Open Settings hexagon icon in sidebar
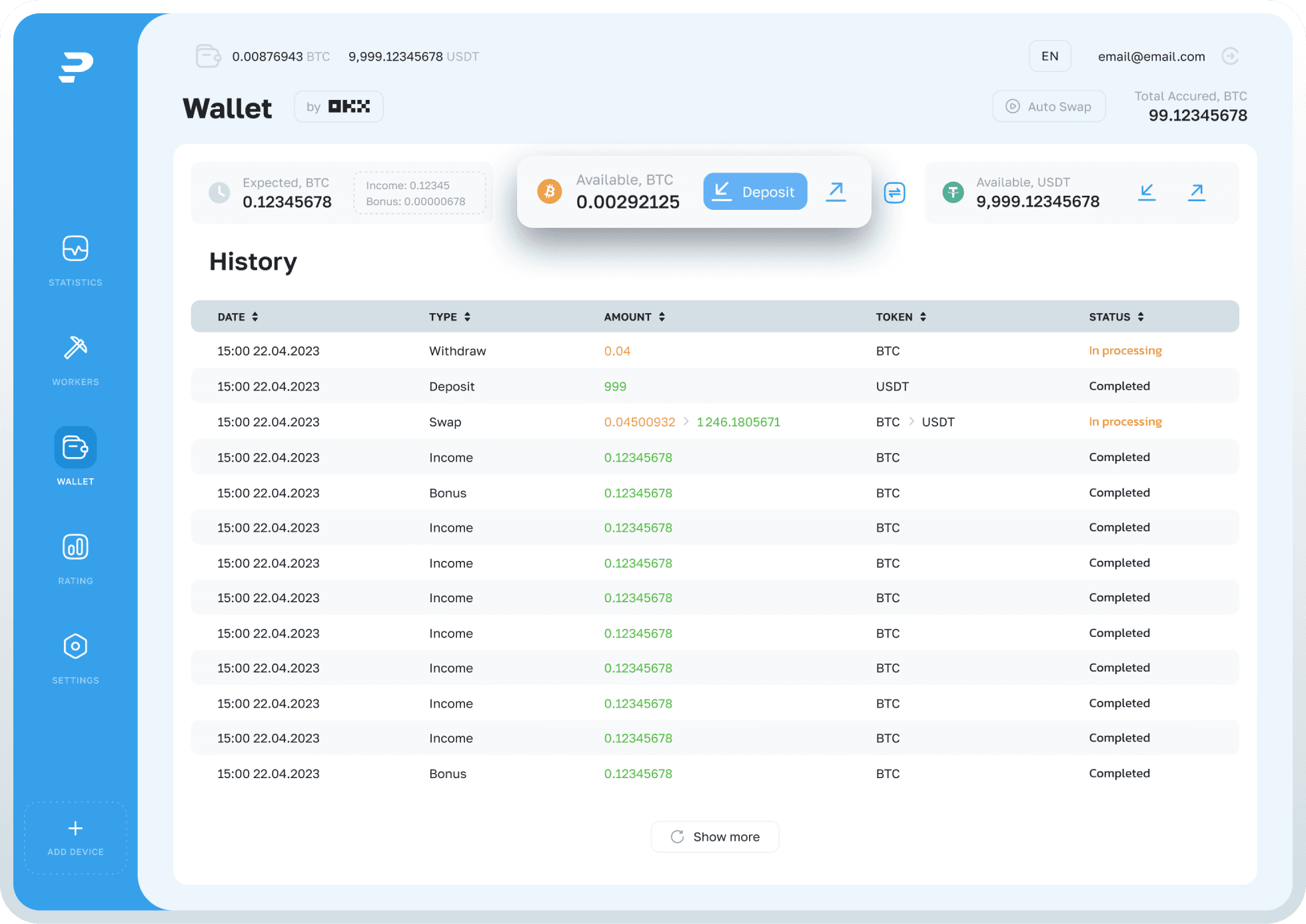Screen dimensions: 1306x924 pyautogui.click(x=75, y=646)
